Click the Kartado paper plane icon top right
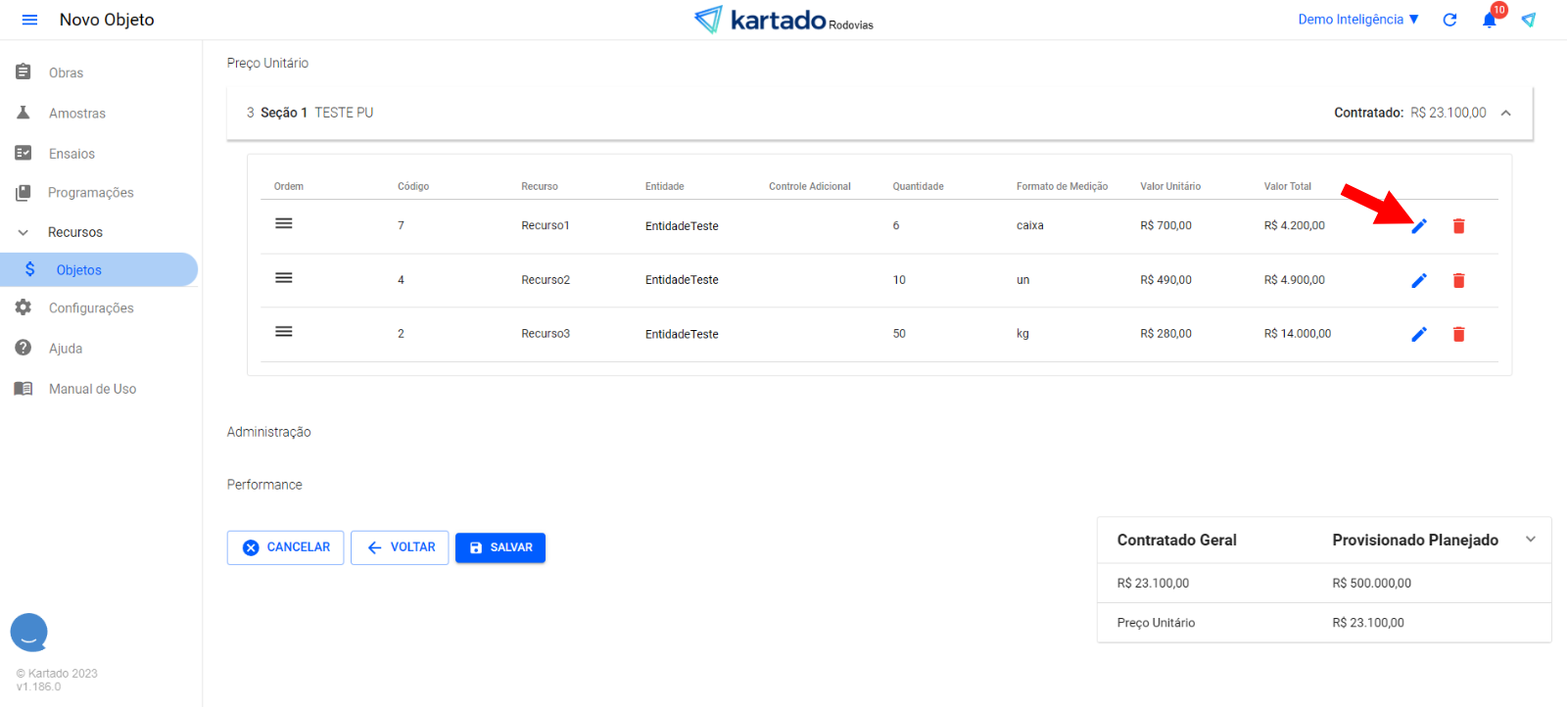 1528,20
